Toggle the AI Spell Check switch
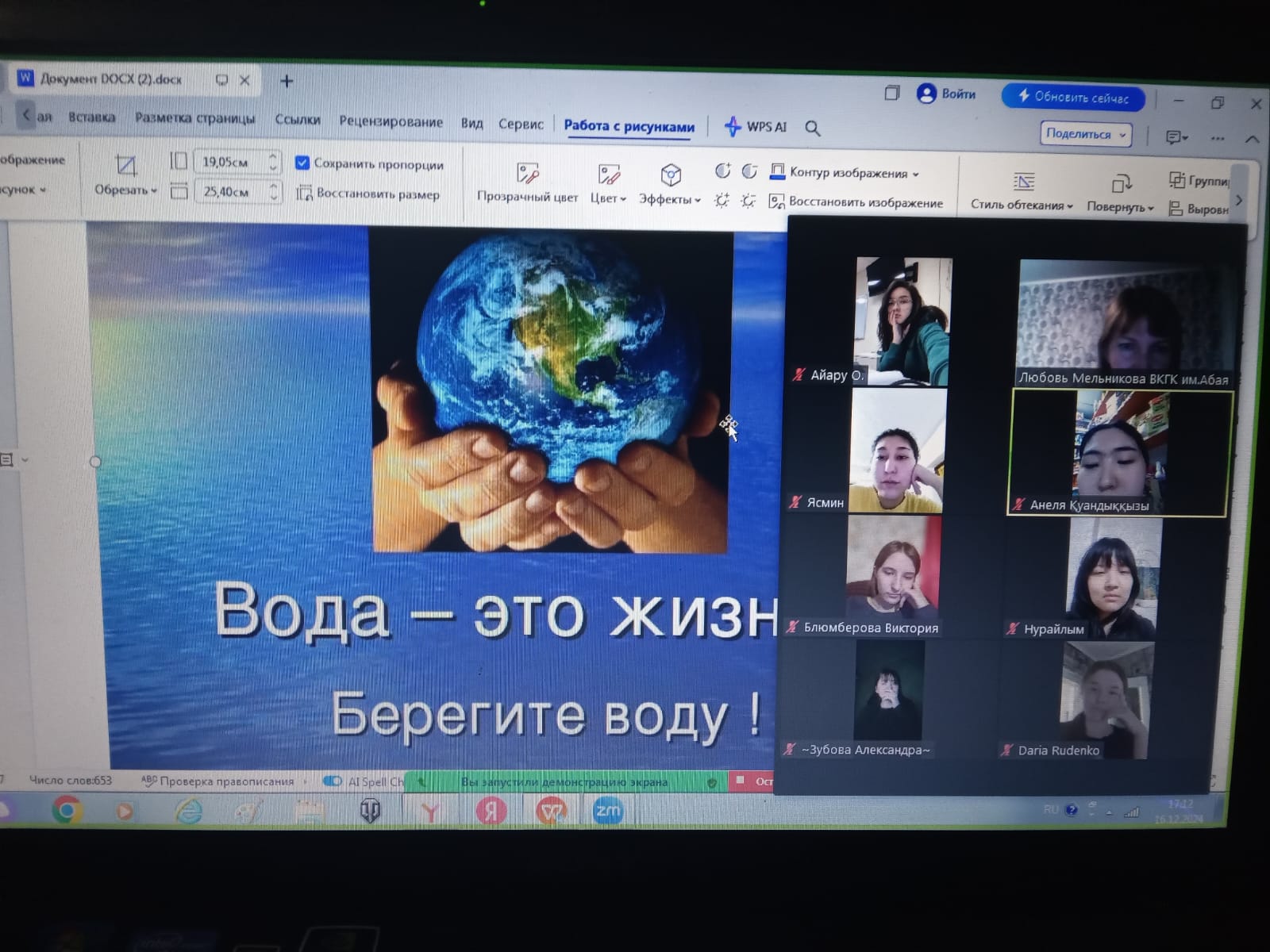The image size is (1270, 952). 333,781
